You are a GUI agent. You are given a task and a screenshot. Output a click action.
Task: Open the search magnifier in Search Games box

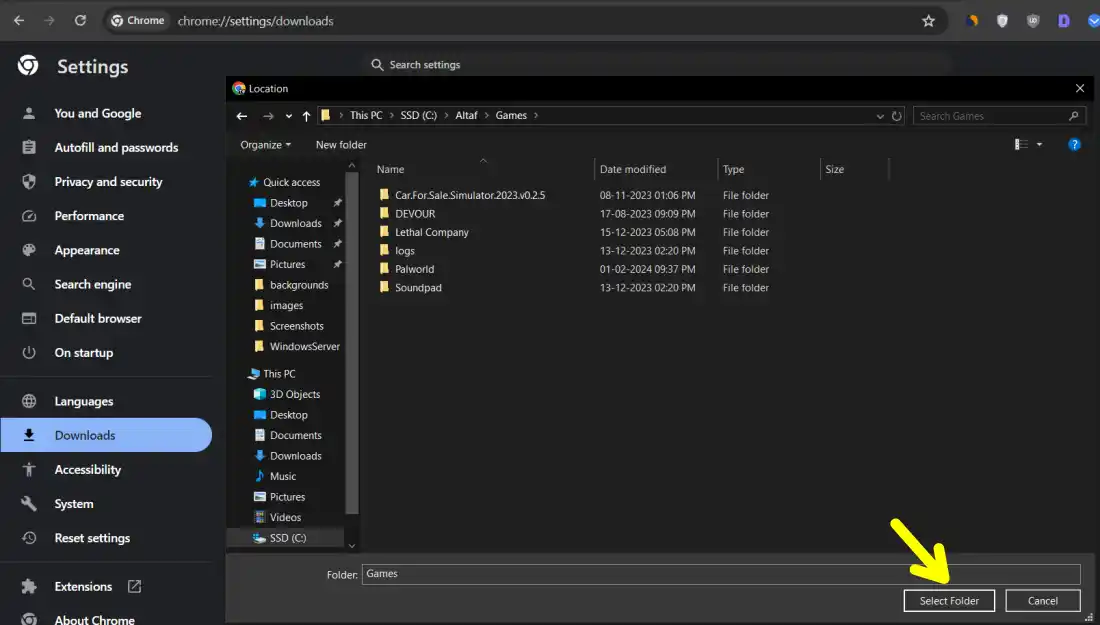1073,116
